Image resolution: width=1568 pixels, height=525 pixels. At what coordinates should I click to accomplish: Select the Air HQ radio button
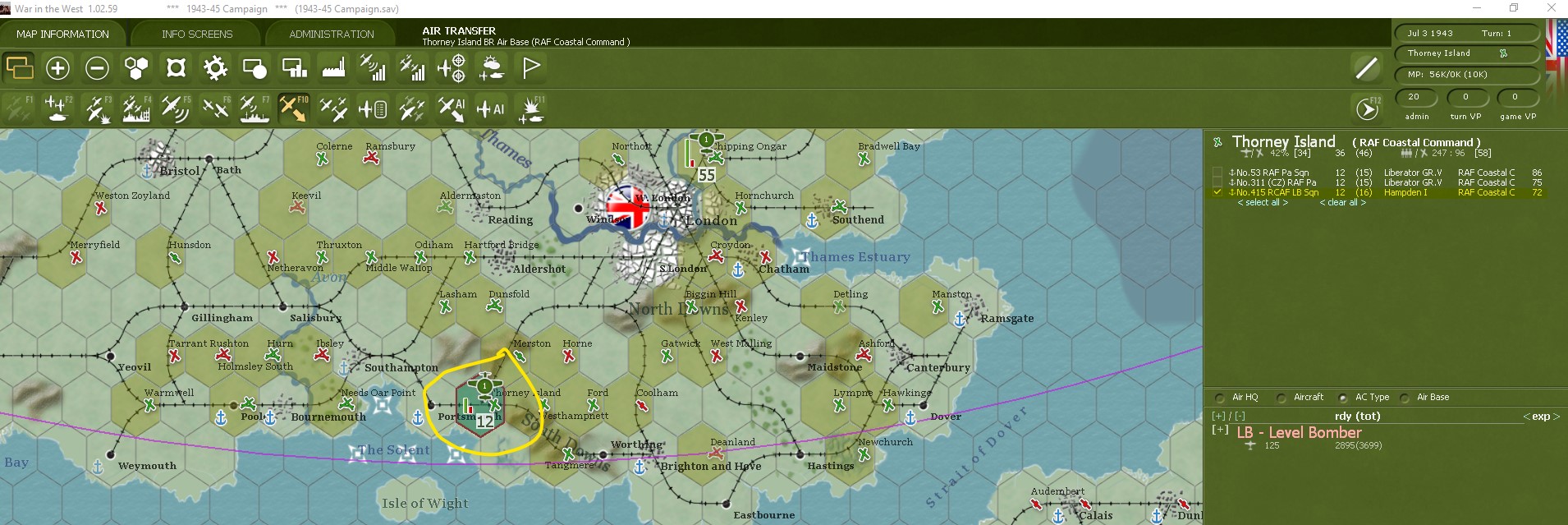[x=1219, y=398]
